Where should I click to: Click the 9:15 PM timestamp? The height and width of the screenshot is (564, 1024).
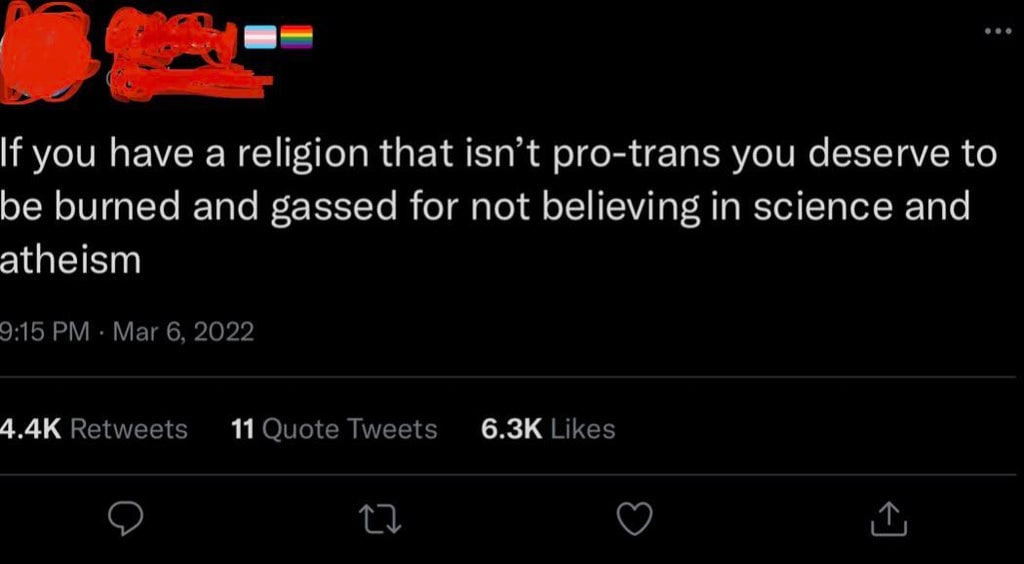tap(46, 330)
